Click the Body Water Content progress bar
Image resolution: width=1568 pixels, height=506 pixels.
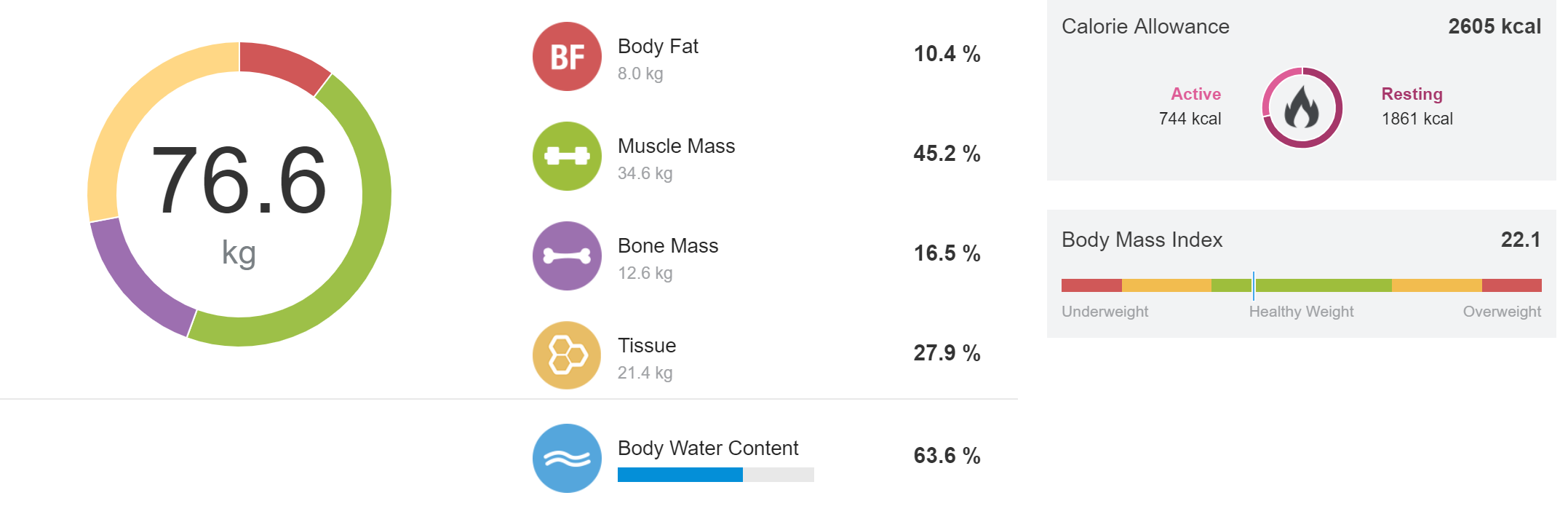coord(715,475)
